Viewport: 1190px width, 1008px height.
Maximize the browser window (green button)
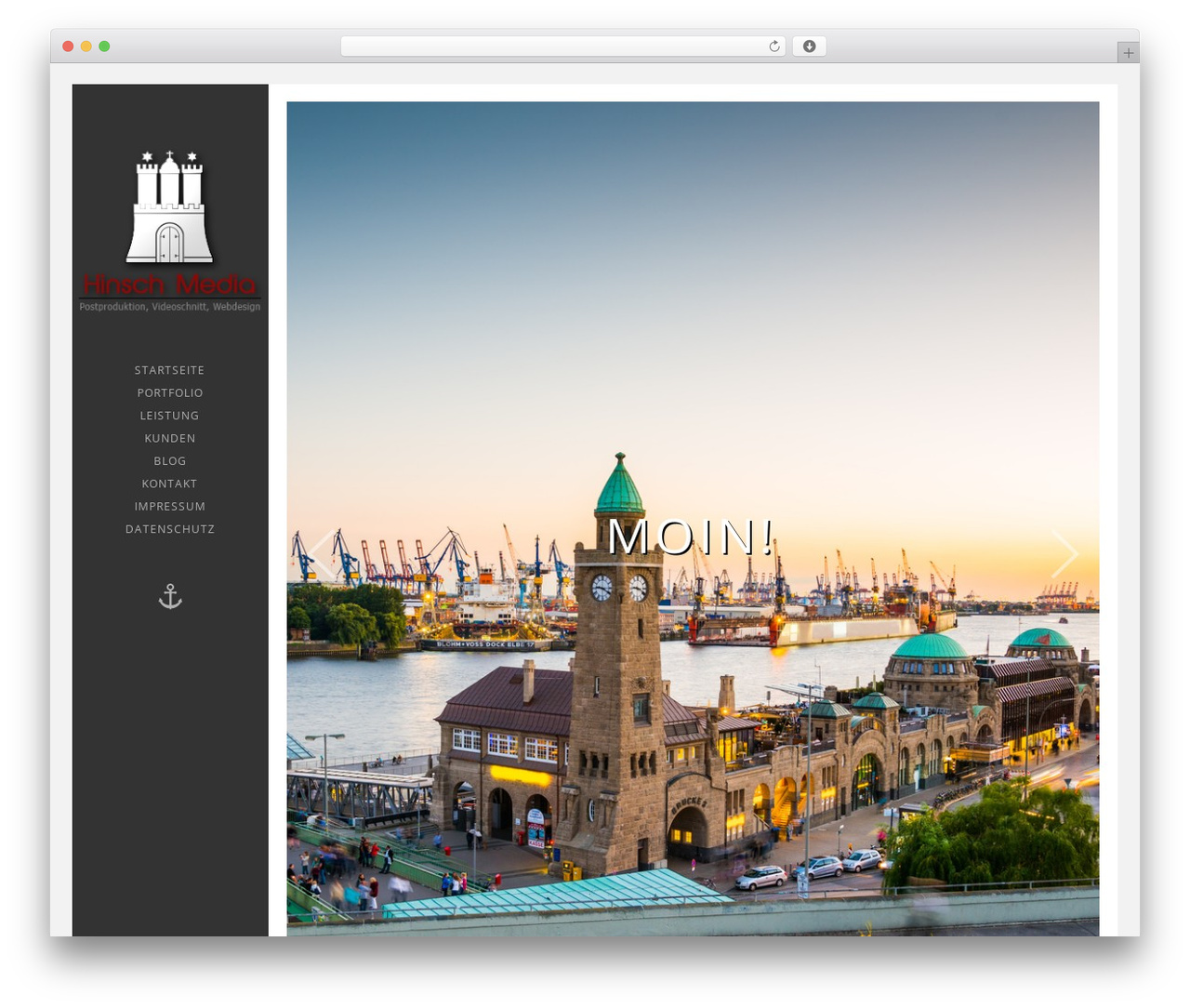pos(104,46)
